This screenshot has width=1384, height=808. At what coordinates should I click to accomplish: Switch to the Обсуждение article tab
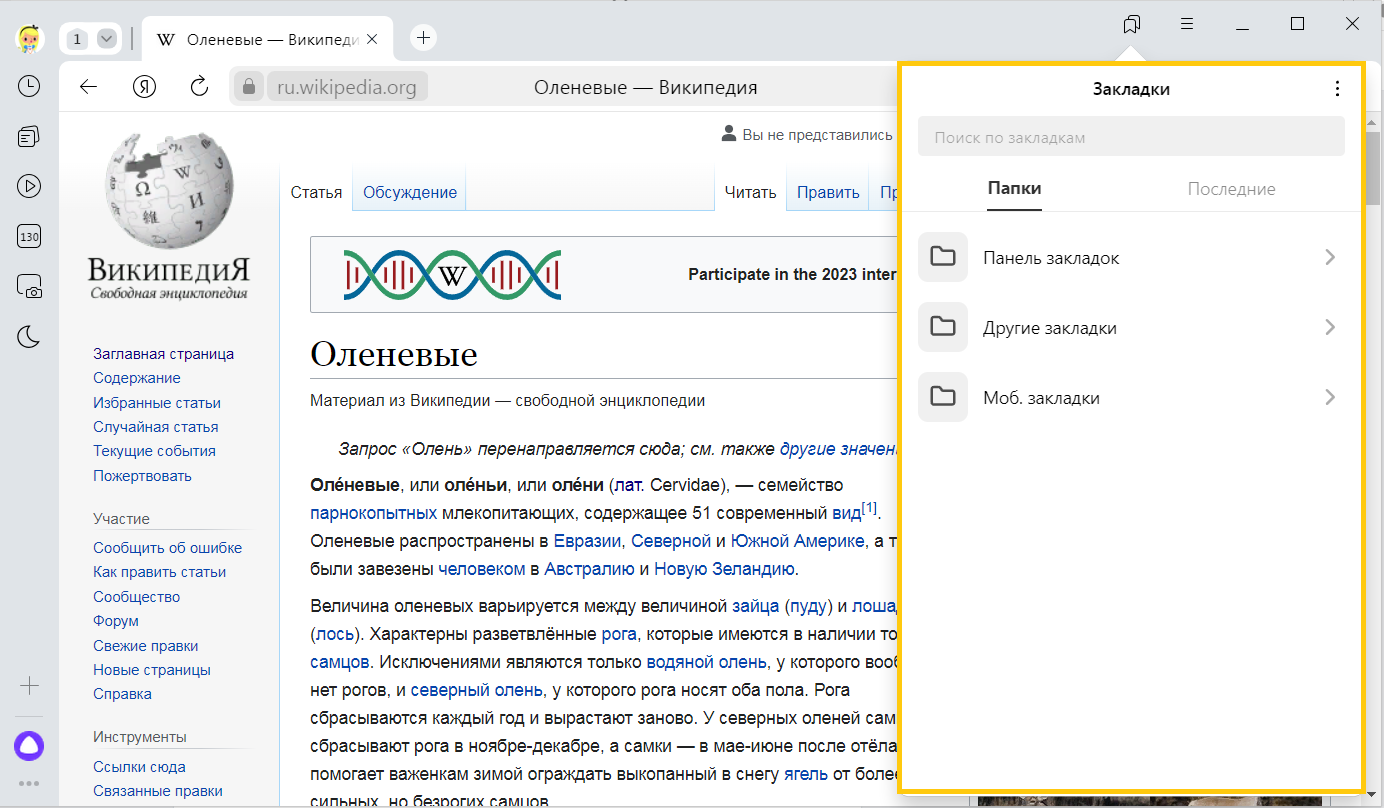(409, 193)
